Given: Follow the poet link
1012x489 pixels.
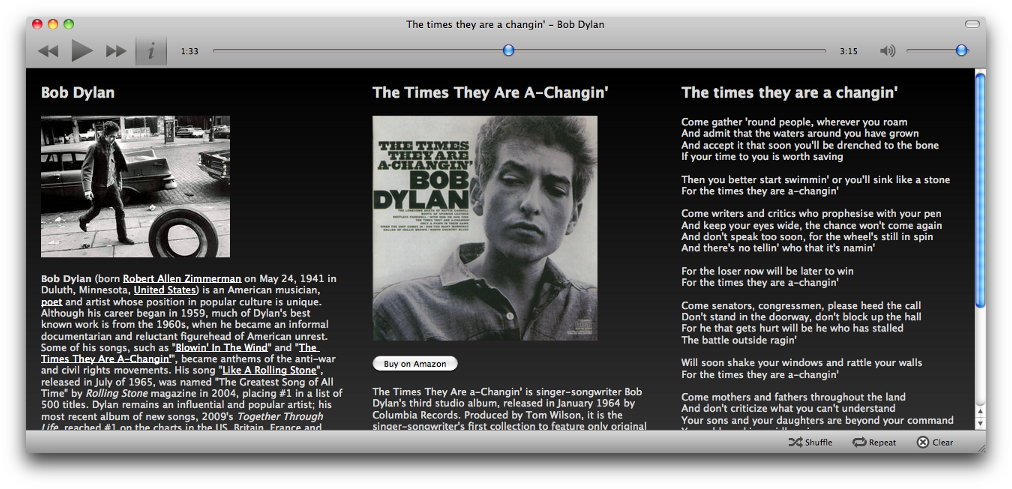Looking at the screenshot, I should click(x=52, y=302).
